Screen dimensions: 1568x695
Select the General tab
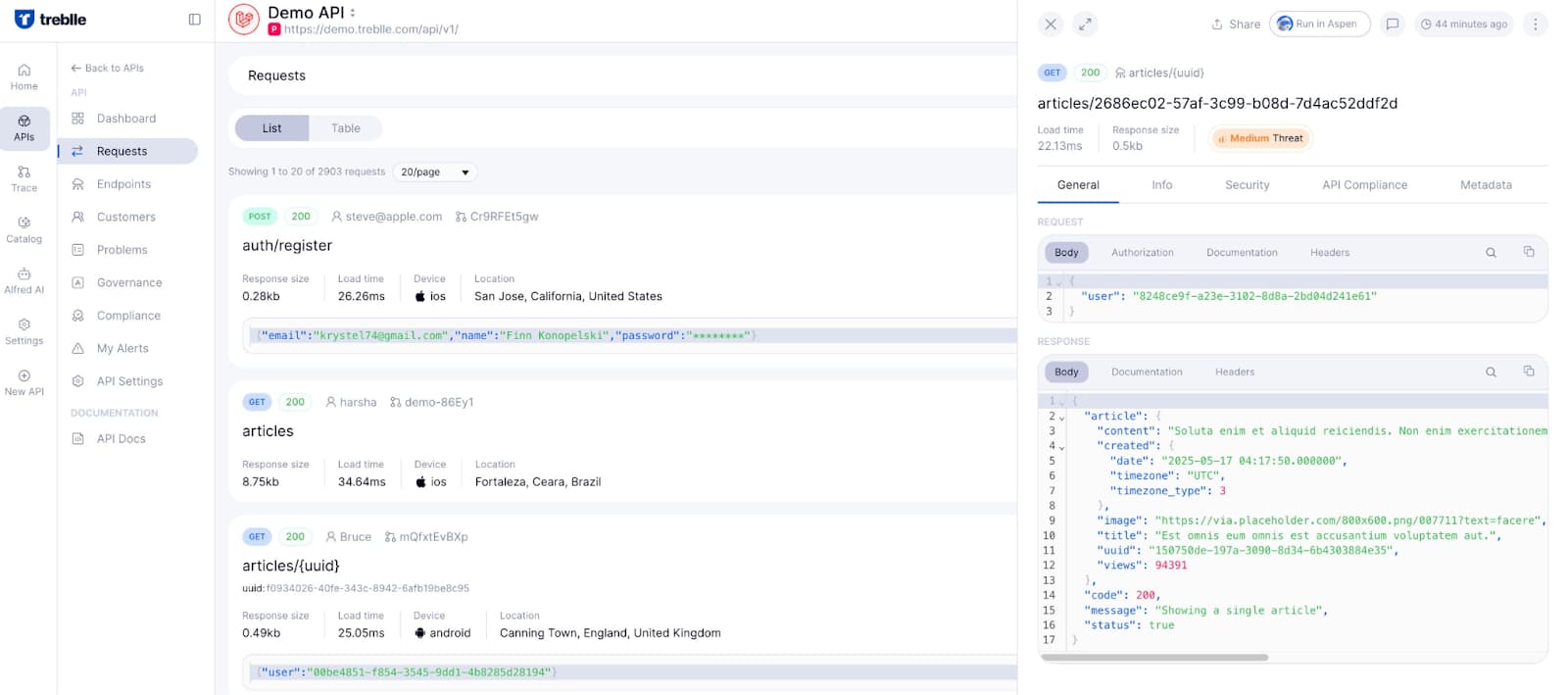pyautogui.click(x=1078, y=185)
